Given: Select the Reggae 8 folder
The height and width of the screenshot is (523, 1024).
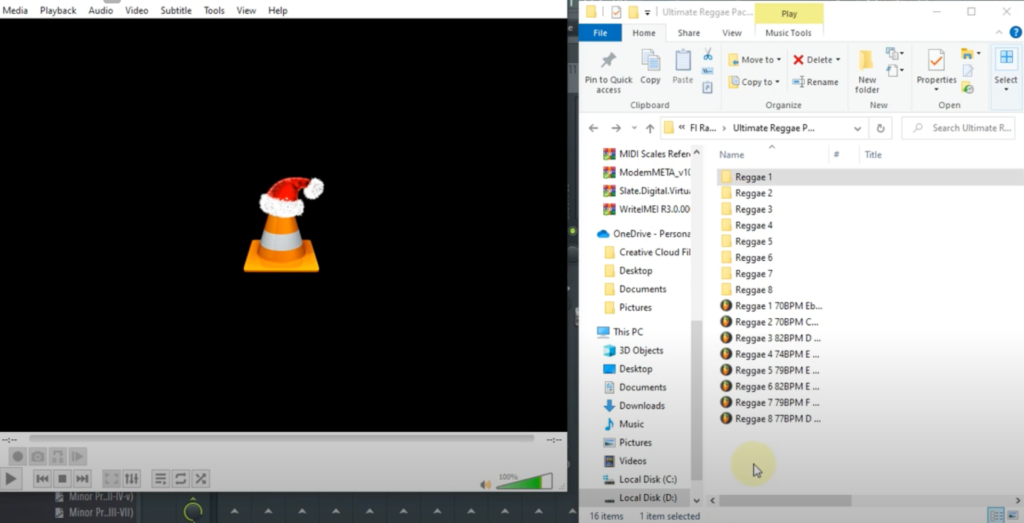Looking at the screenshot, I should click(x=754, y=289).
